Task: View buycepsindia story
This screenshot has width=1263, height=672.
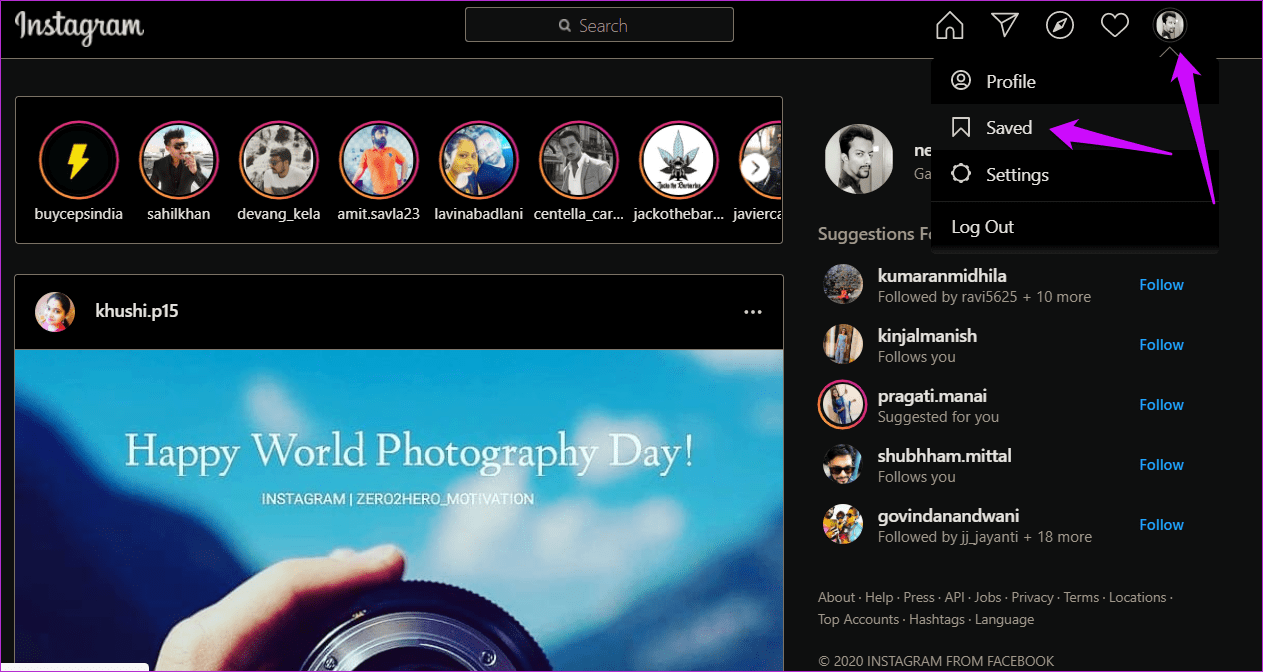Action: 78,161
